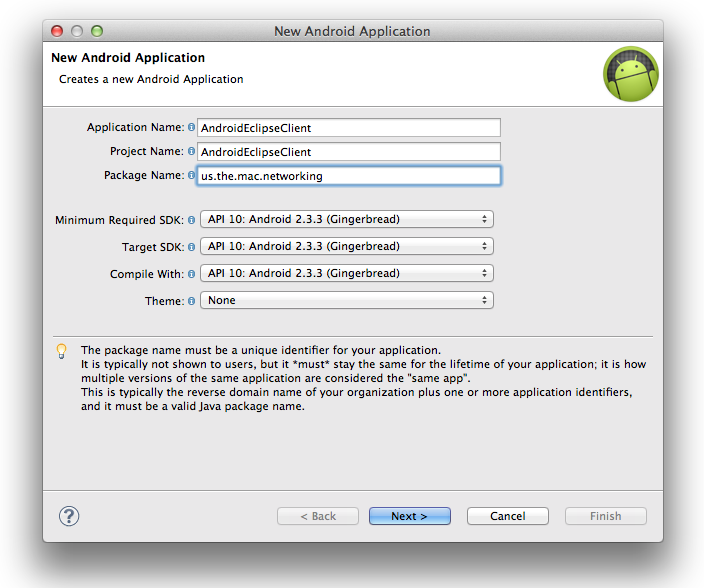Image resolution: width=704 pixels, height=588 pixels.
Task: Click the info icon beside Package Name
Action: click(x=191, y=175)
